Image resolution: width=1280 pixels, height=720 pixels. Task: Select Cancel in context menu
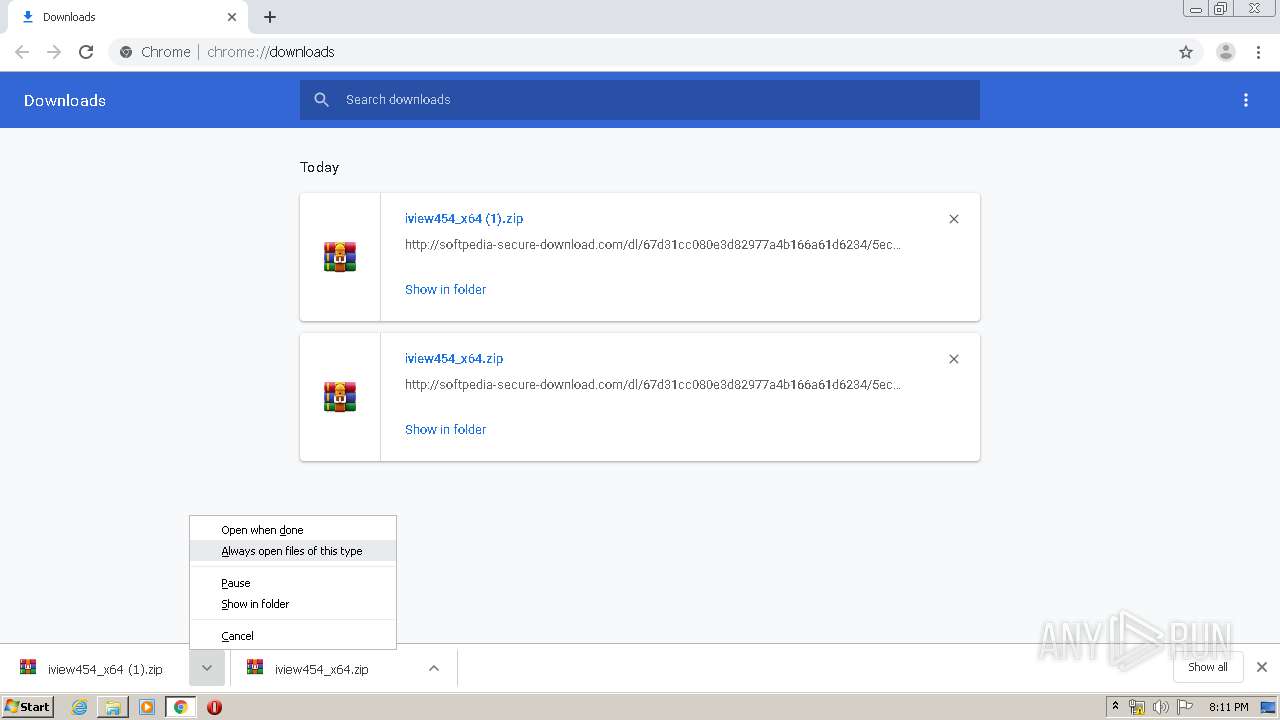[x=293, y=636]
